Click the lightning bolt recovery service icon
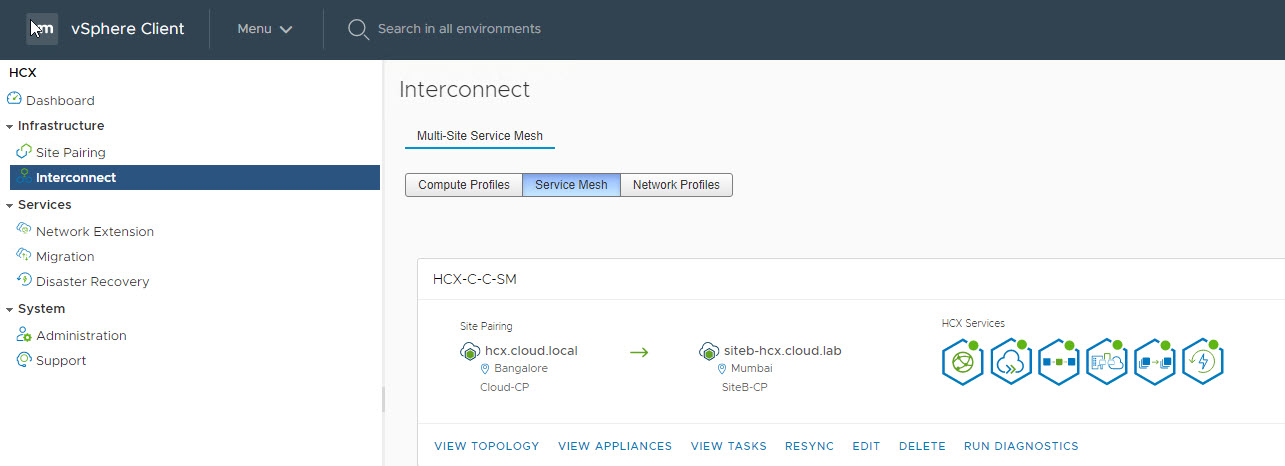 1203,362
